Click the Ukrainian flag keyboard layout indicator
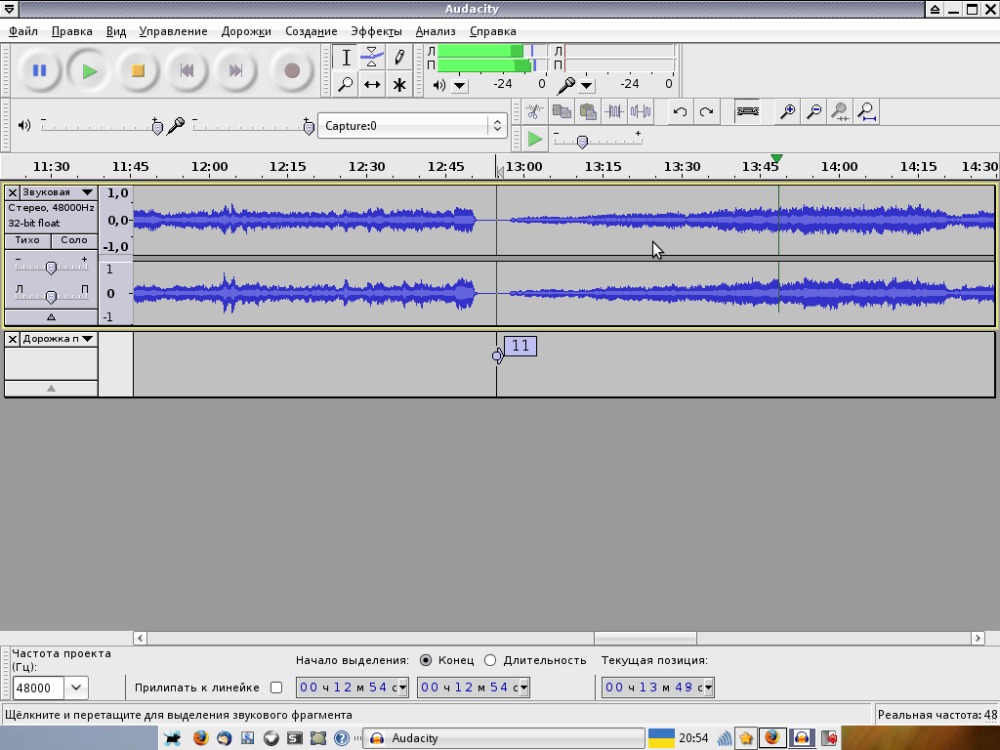The image size is (1000, 750). (x=661, y=739)
